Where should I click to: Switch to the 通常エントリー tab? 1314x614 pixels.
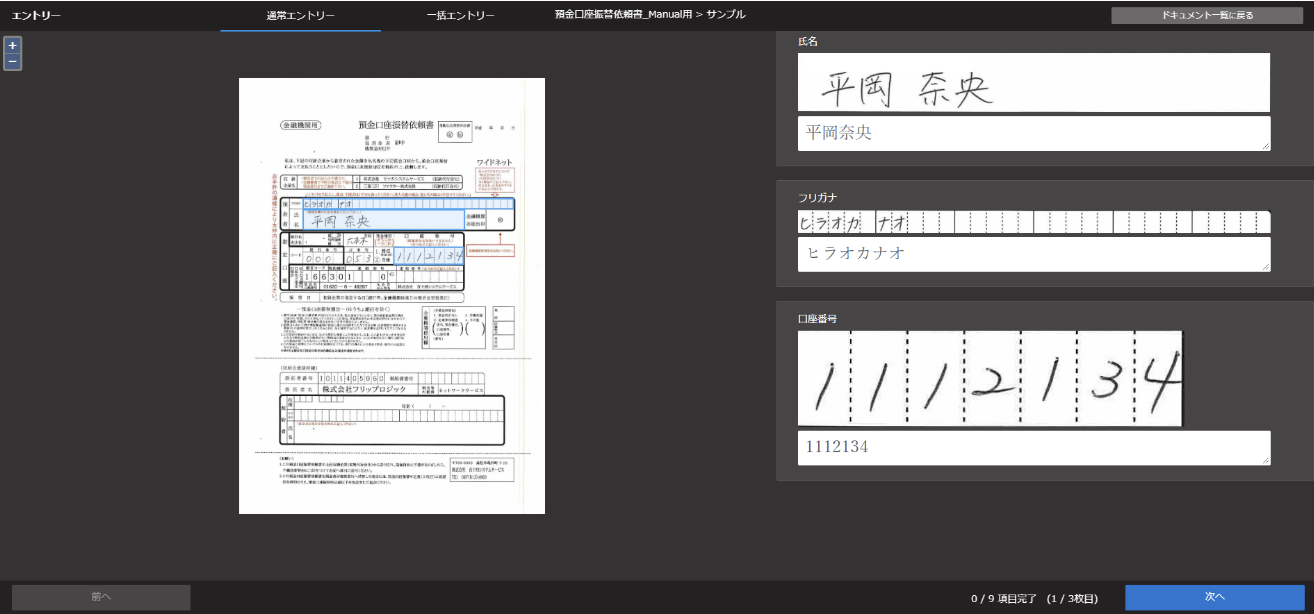tap(300, 16)
